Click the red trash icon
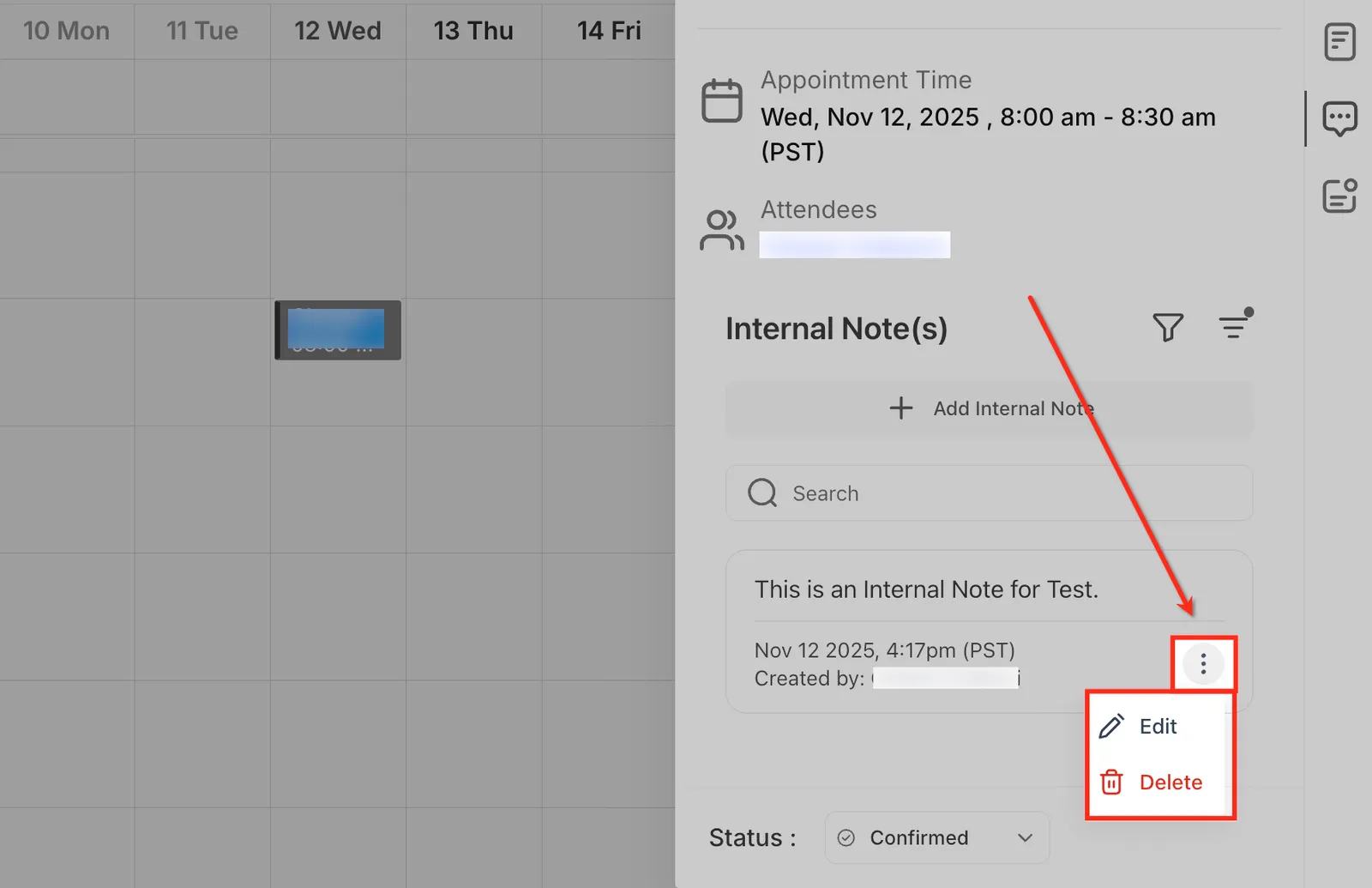The image size is (1372, 888). [x=1111, y=782]
